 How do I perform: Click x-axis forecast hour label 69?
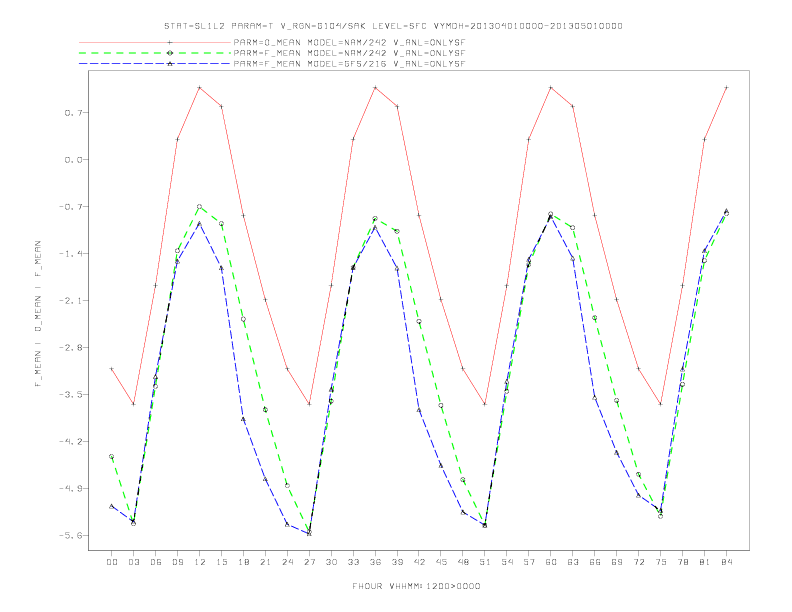point(617,562)
